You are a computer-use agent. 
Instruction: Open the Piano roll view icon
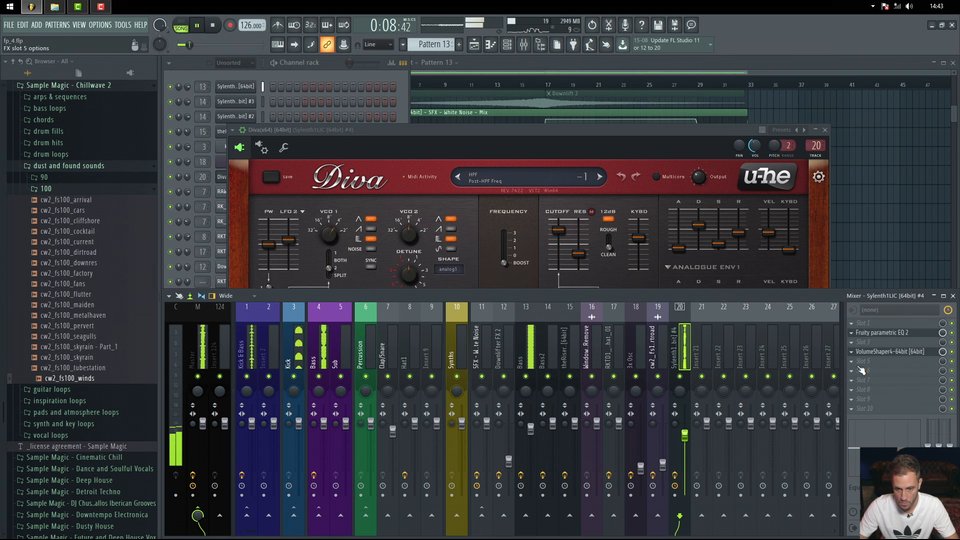pos(490,44)
